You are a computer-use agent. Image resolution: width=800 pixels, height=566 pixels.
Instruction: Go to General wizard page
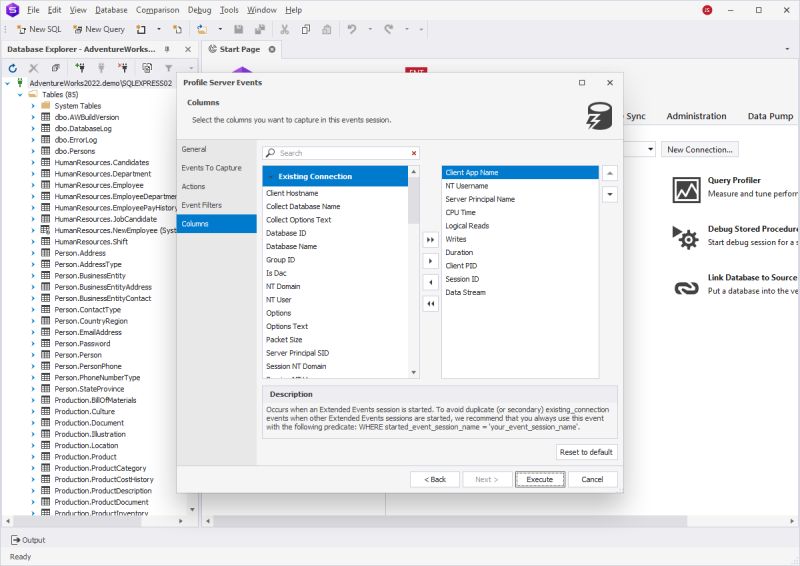click(x=216, y=149)
